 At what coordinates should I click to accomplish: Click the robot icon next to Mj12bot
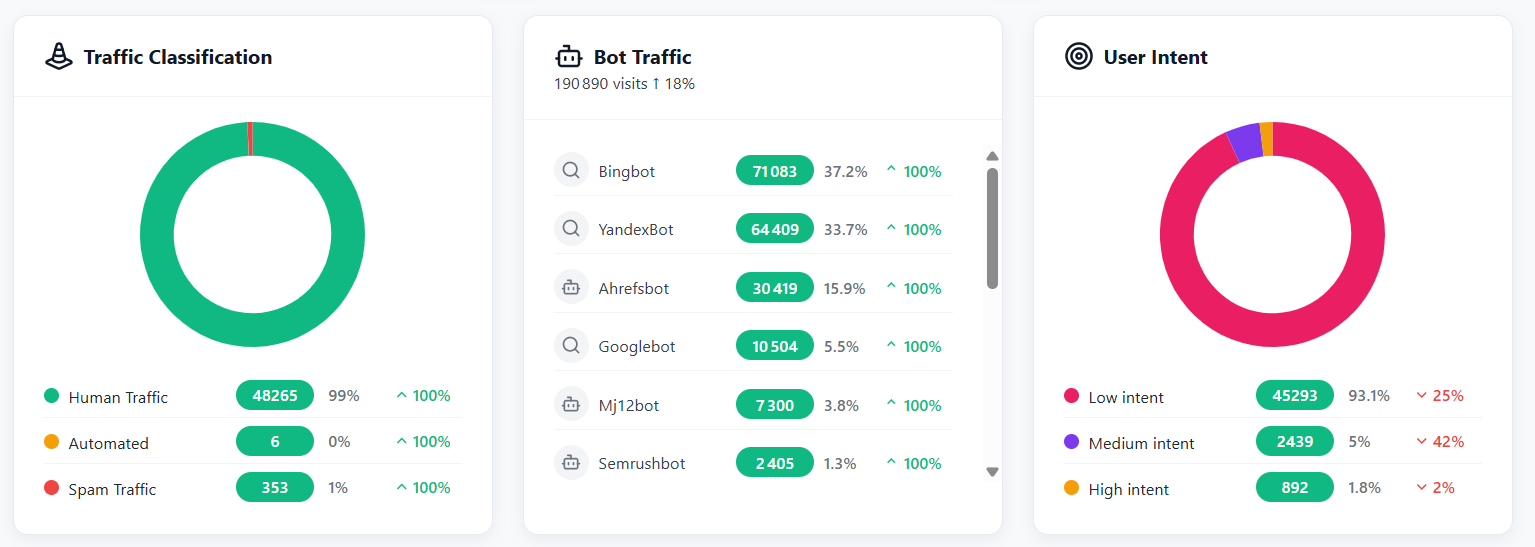click(571, 405)
